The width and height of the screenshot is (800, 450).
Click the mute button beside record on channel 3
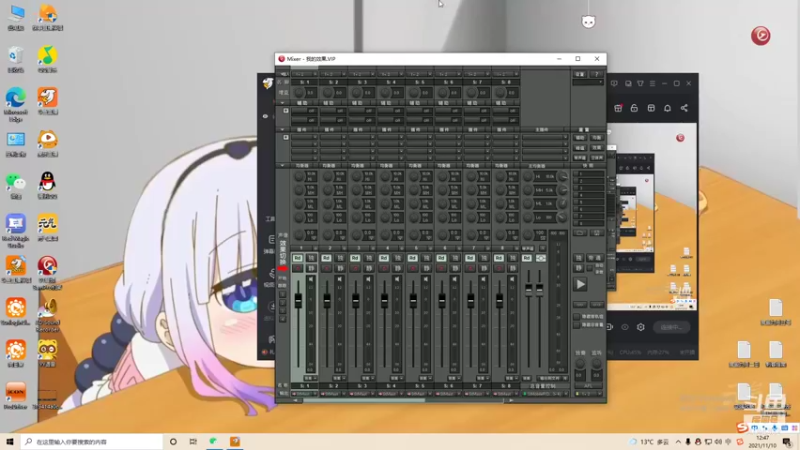pyautogui.click(x=368, y=268)
